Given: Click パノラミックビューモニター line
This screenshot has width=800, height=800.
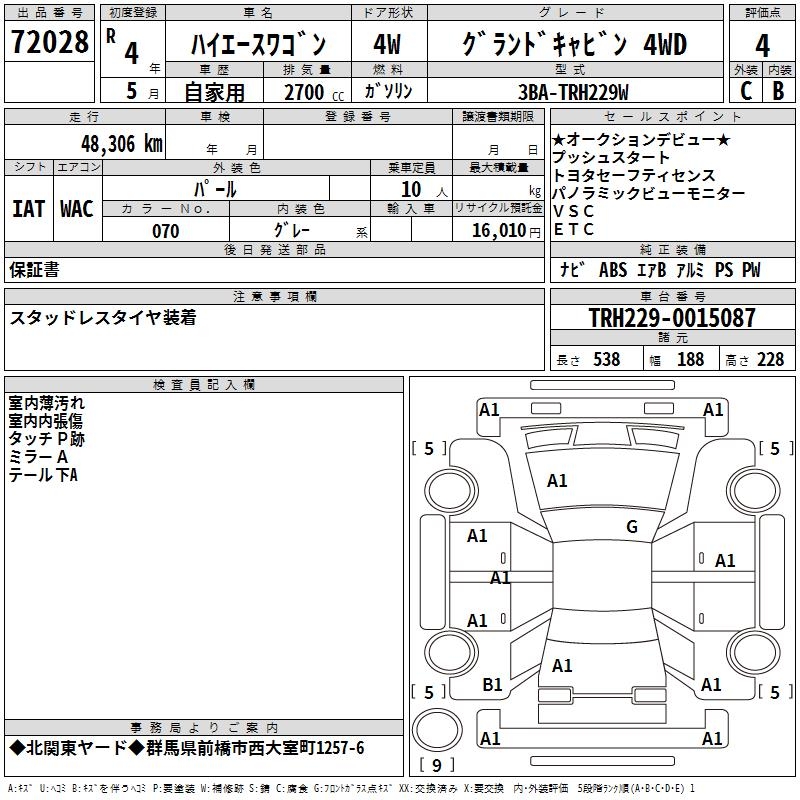Looking at the screenshot, I should click(649, 193).
